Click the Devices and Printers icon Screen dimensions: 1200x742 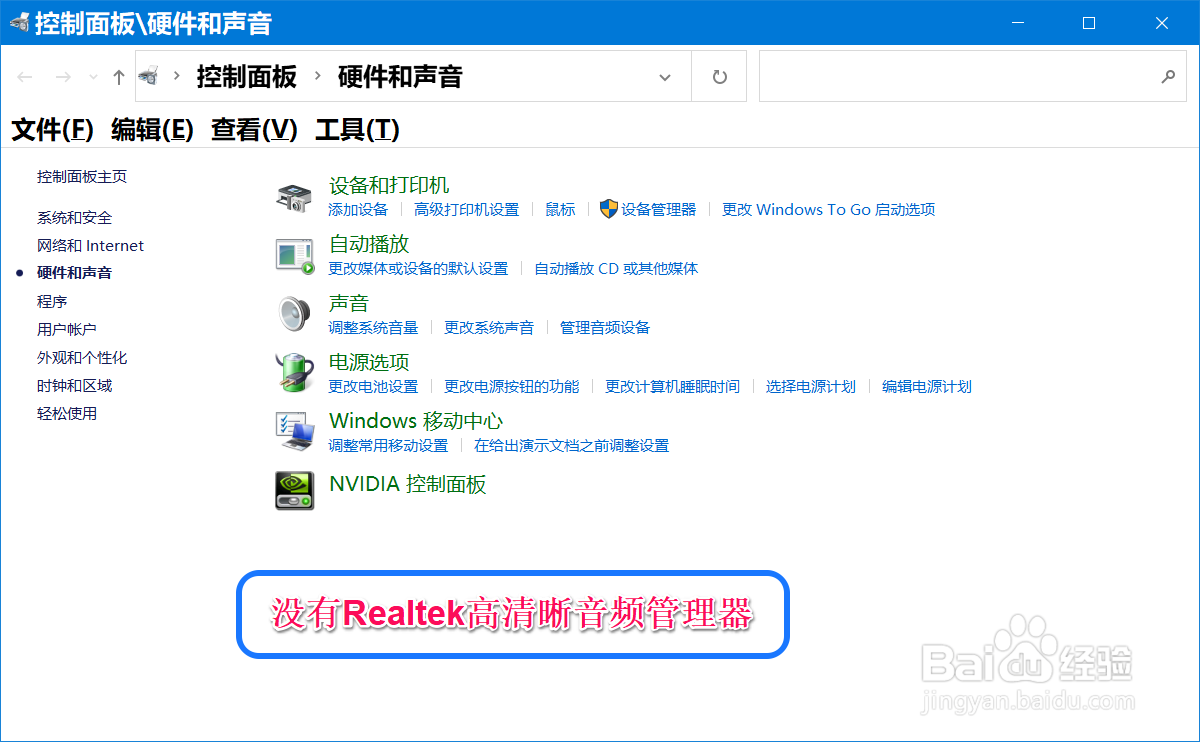[294, 197]
